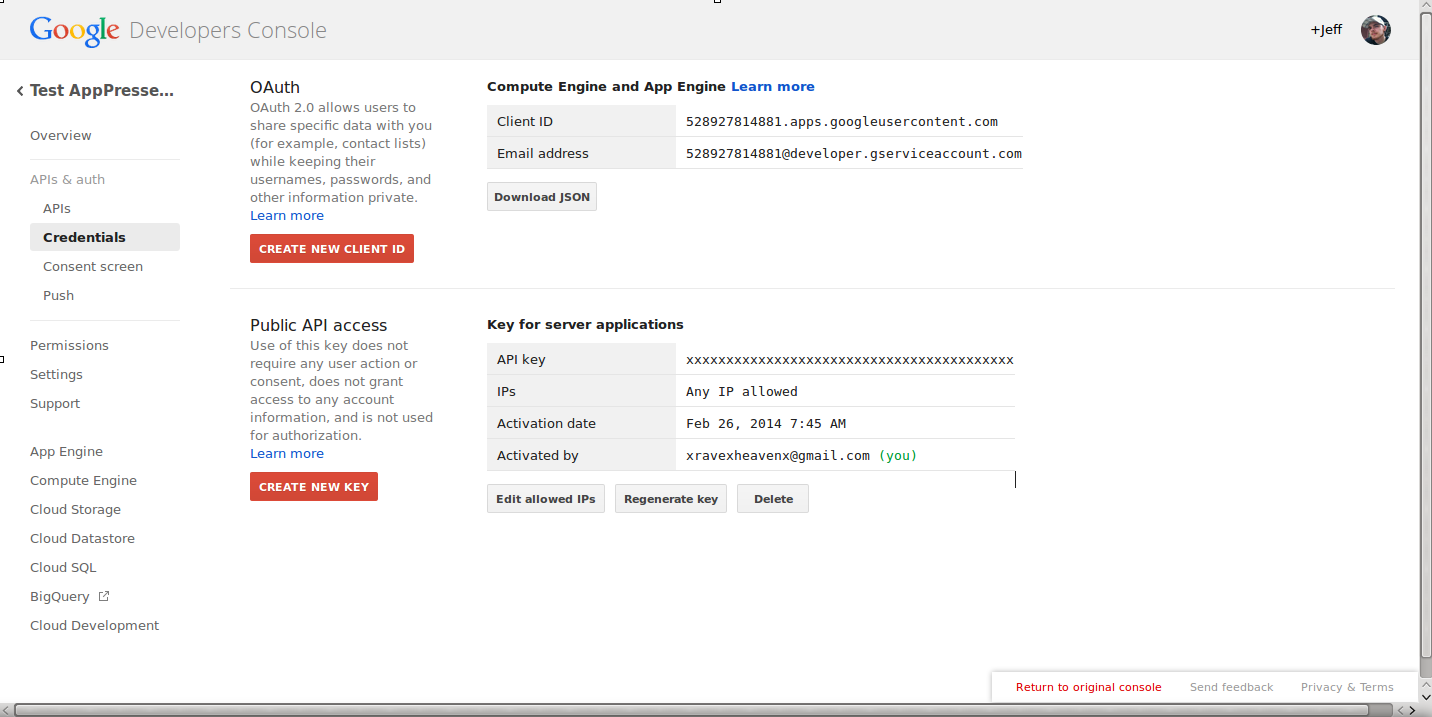Click the Google logo in header
The image size is (1432, 717).
(x=74, y=31)
